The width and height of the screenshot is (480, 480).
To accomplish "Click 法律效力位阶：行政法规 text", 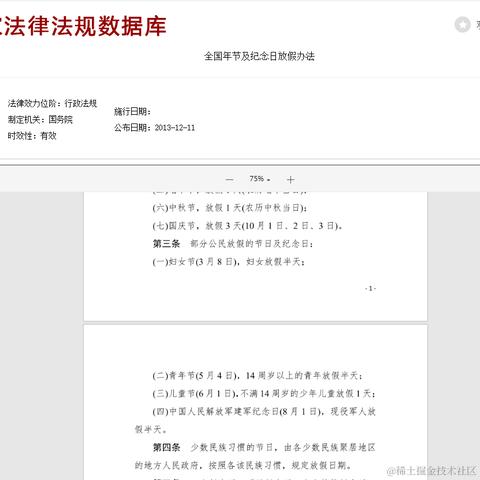I will (52, 103).
